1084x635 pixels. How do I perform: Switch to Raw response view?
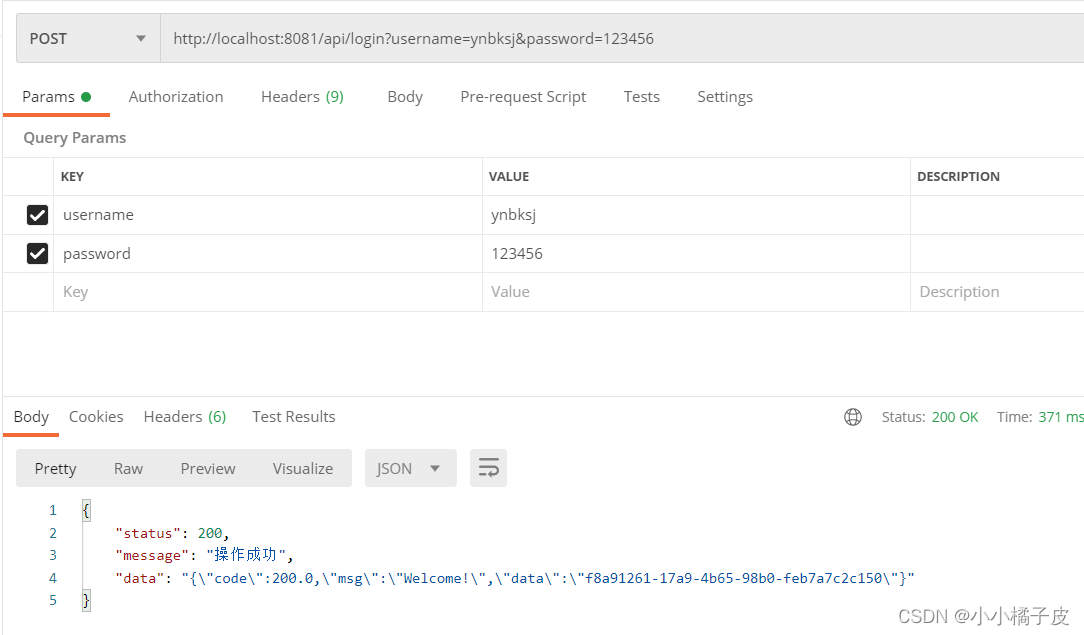pyautogui.click(x=128, y=468)
